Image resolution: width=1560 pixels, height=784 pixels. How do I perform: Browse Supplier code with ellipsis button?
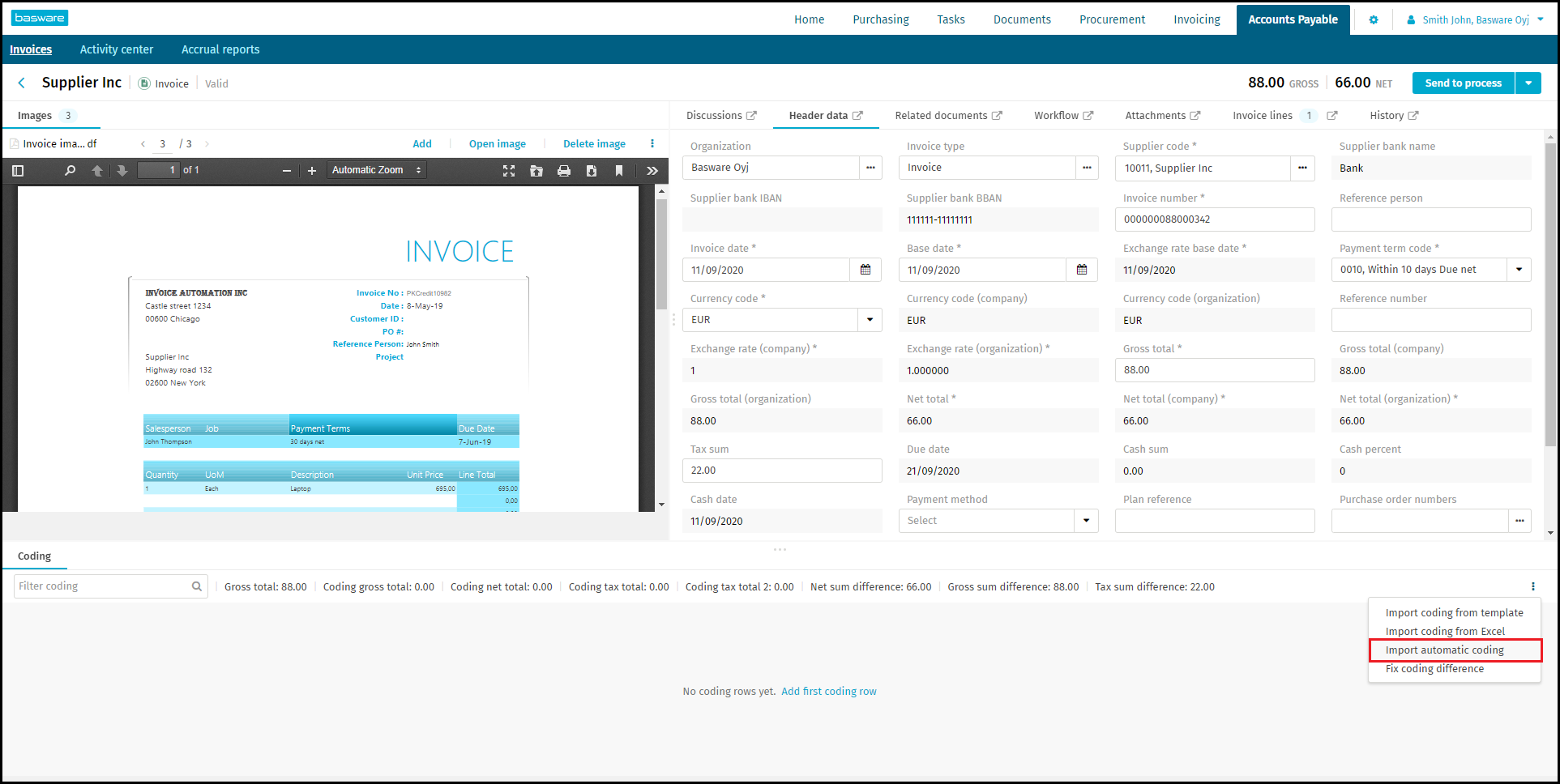(1302, 168)
